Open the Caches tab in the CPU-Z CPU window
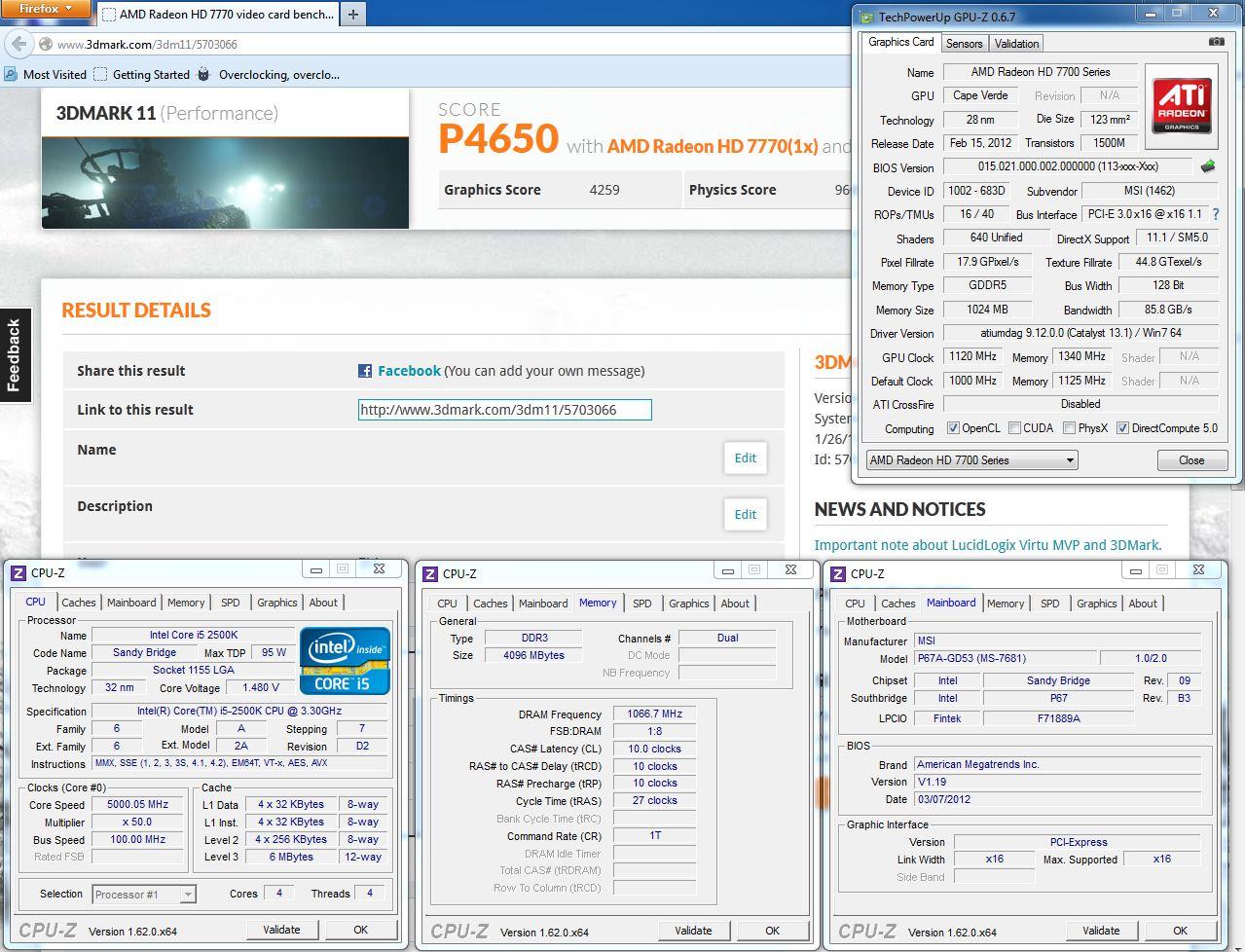 79,604
